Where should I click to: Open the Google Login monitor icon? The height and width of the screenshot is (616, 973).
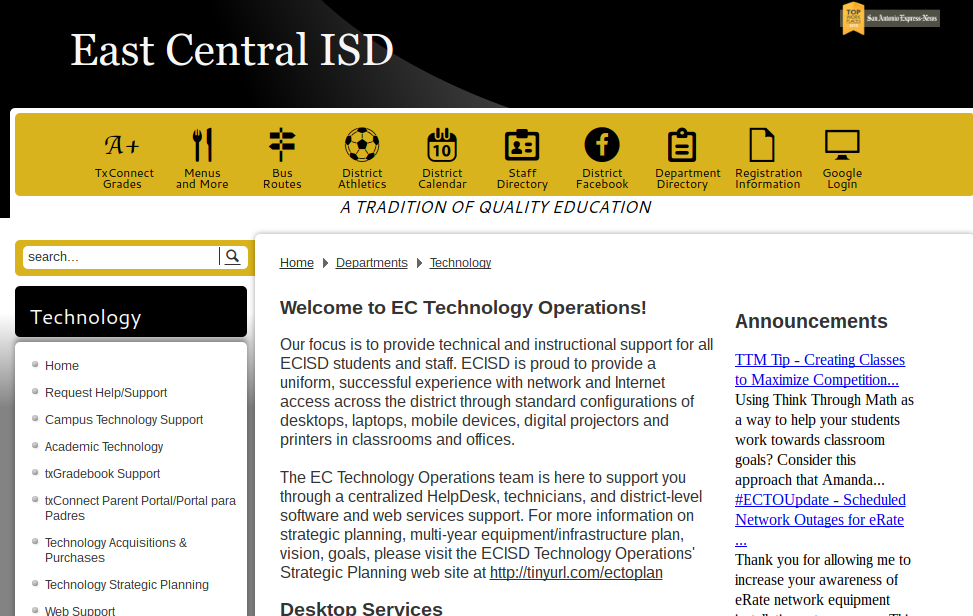pyautogui.click(x=842, y=146)
